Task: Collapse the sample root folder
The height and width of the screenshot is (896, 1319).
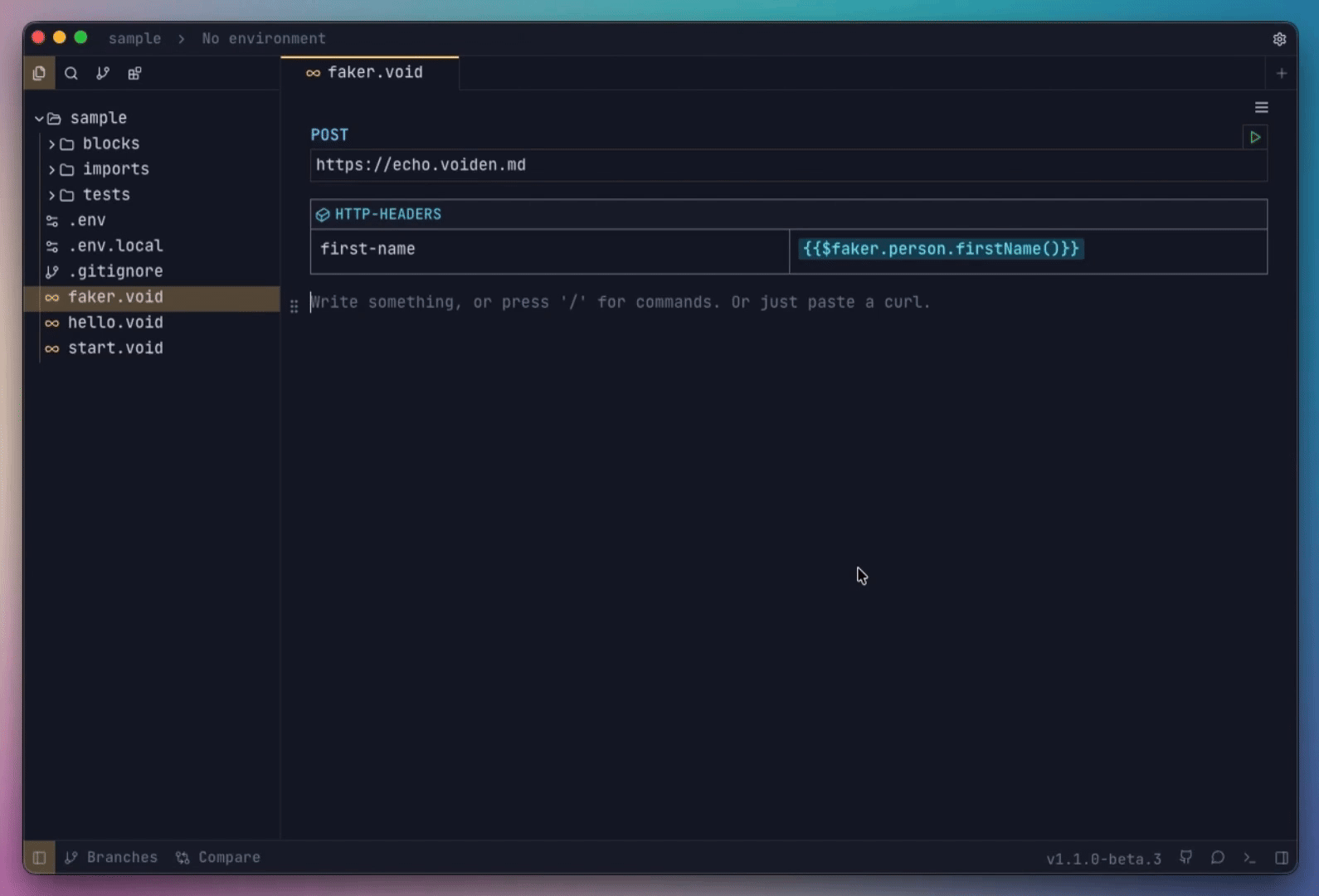Action: point(39,119)
